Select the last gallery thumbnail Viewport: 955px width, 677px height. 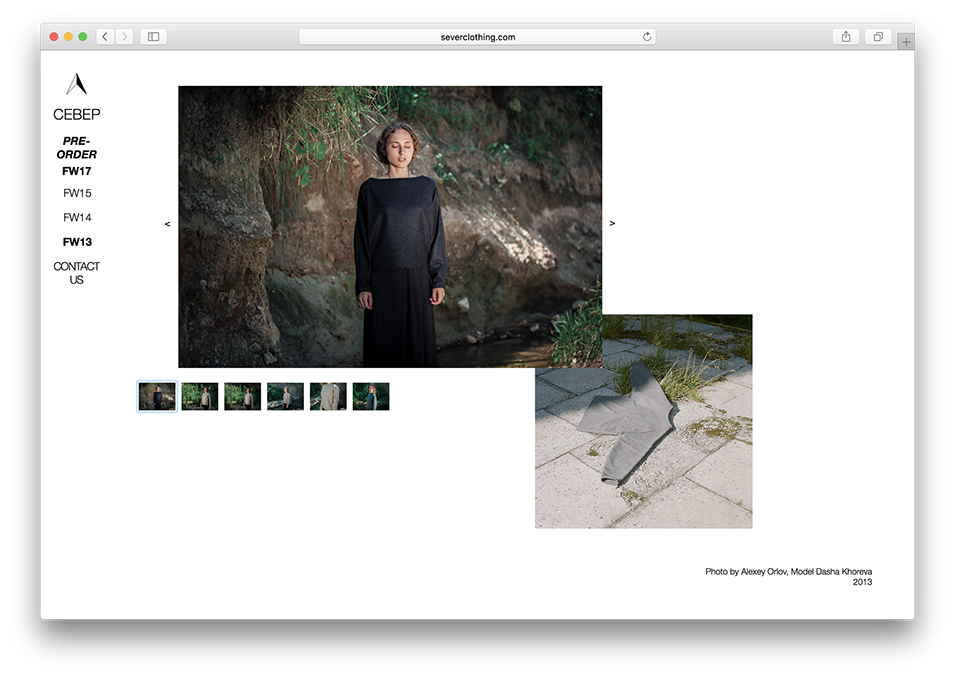(x=371, y=397)
